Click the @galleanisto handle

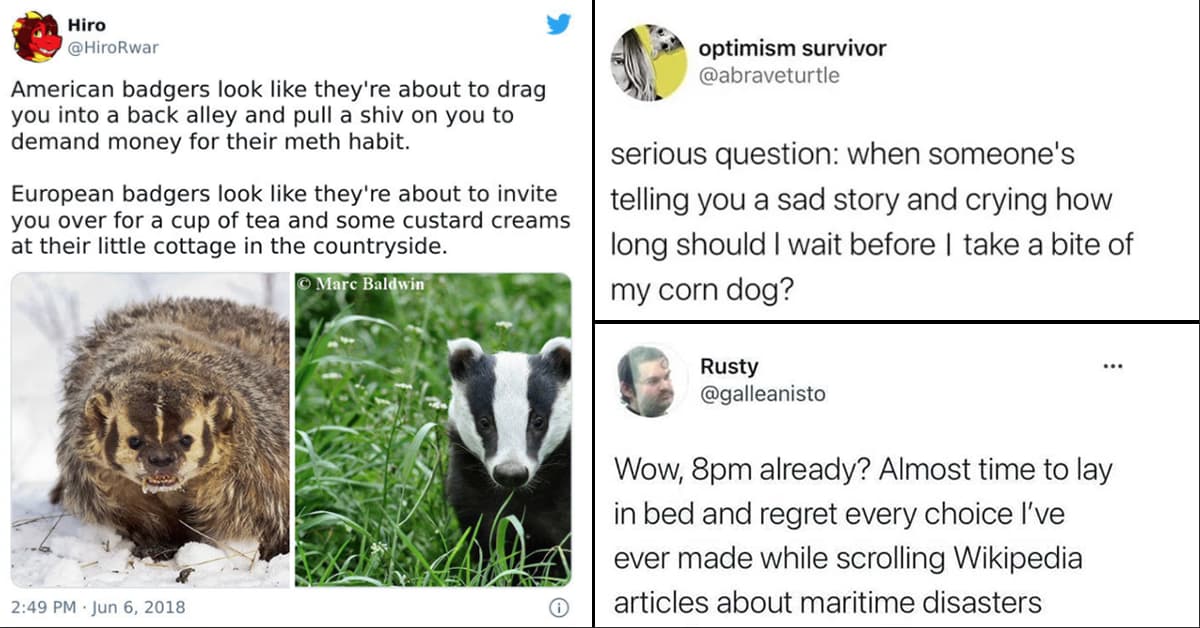(x=763, y=394)
